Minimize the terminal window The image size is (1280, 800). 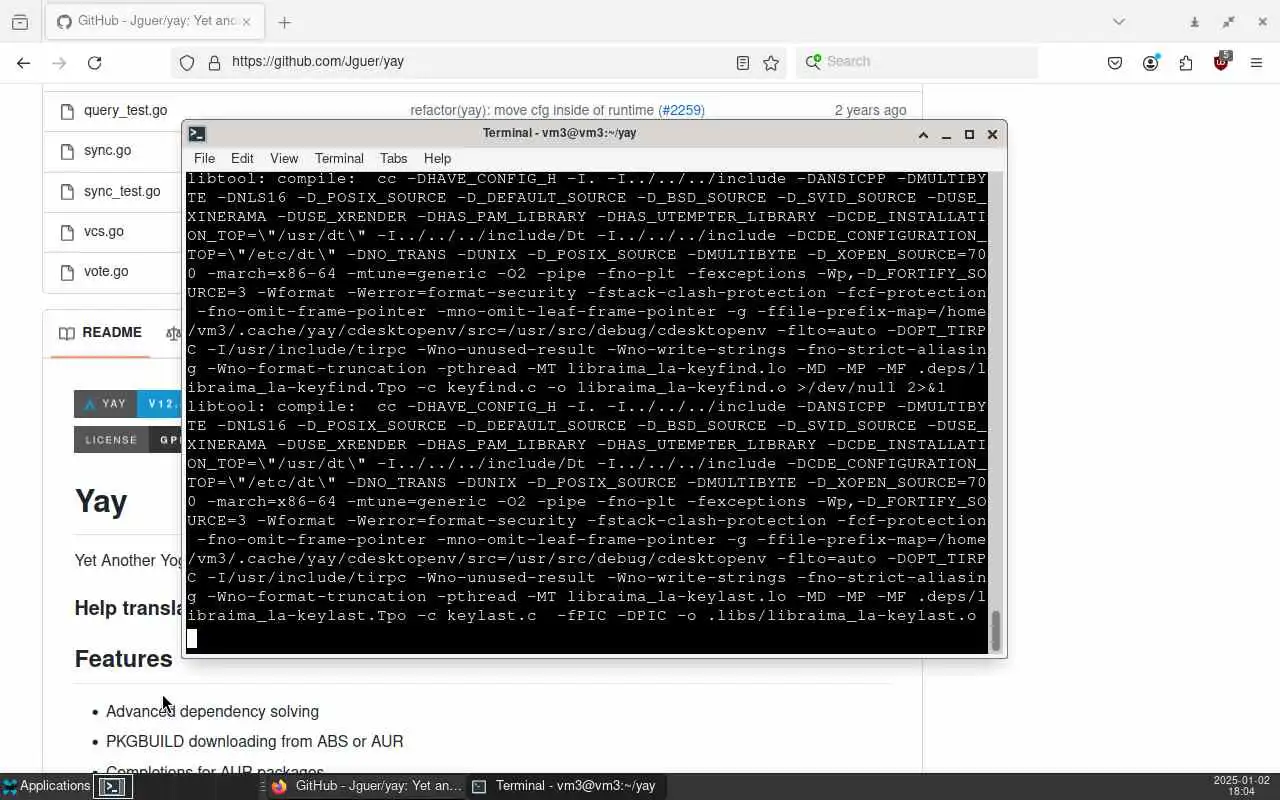click(x=946, y=134)
